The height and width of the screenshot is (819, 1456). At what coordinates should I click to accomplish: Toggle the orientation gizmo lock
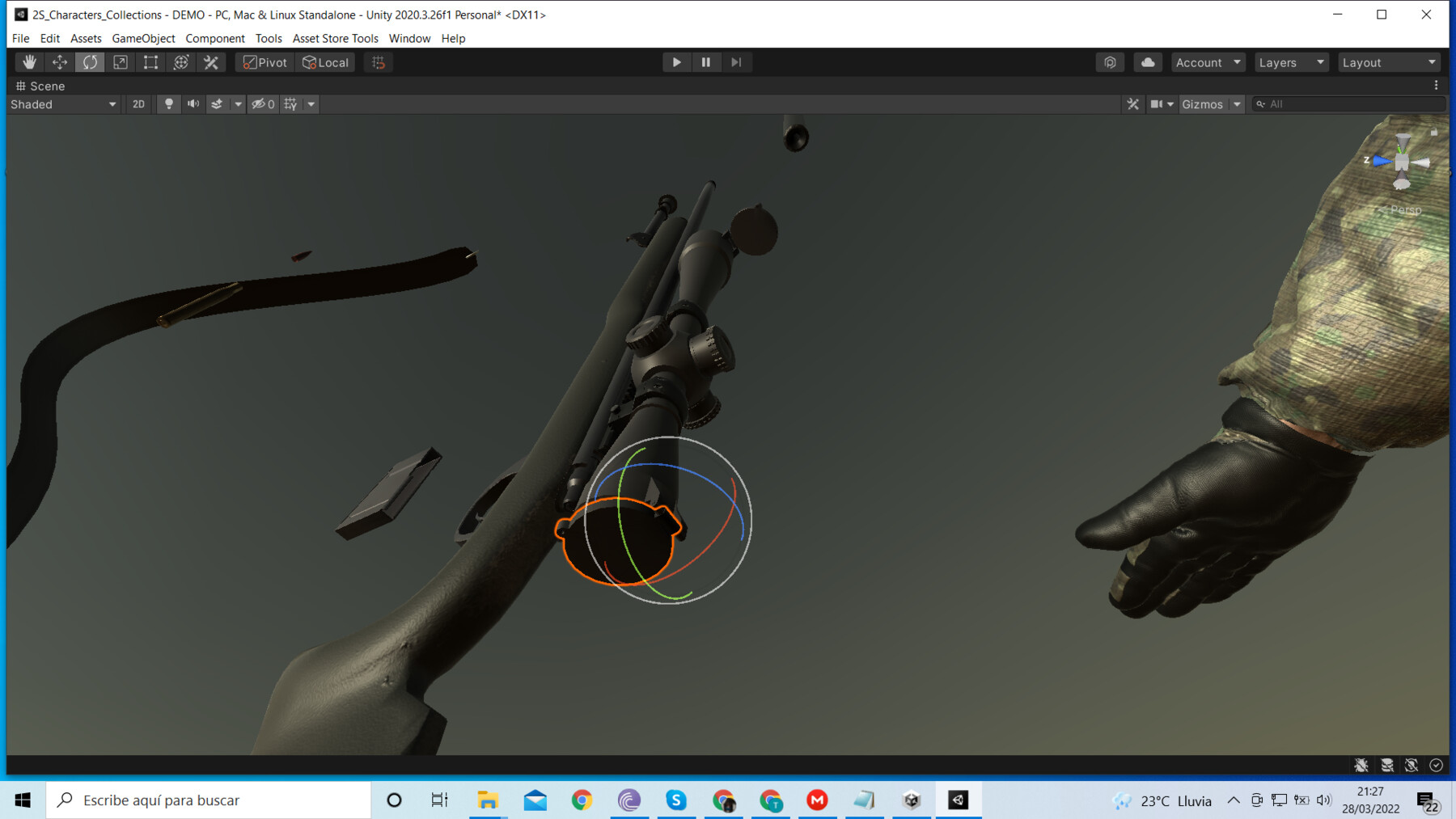(1434, 133)
